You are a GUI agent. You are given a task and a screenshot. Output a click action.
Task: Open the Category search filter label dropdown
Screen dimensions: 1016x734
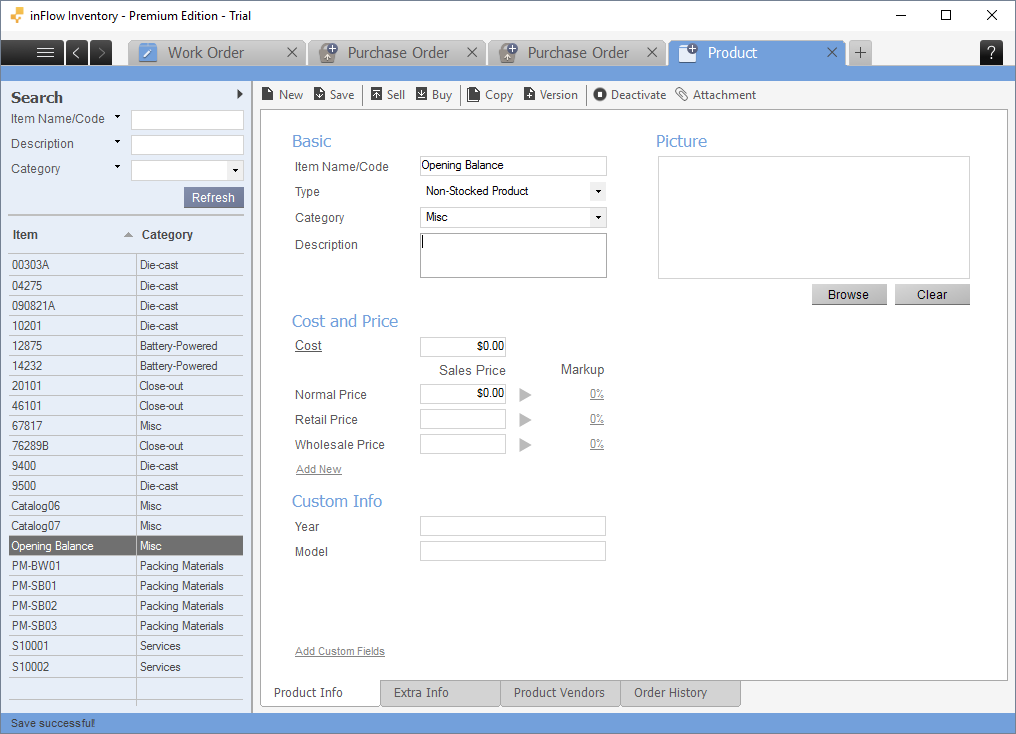pyautogui.click(x=117, y=166)
